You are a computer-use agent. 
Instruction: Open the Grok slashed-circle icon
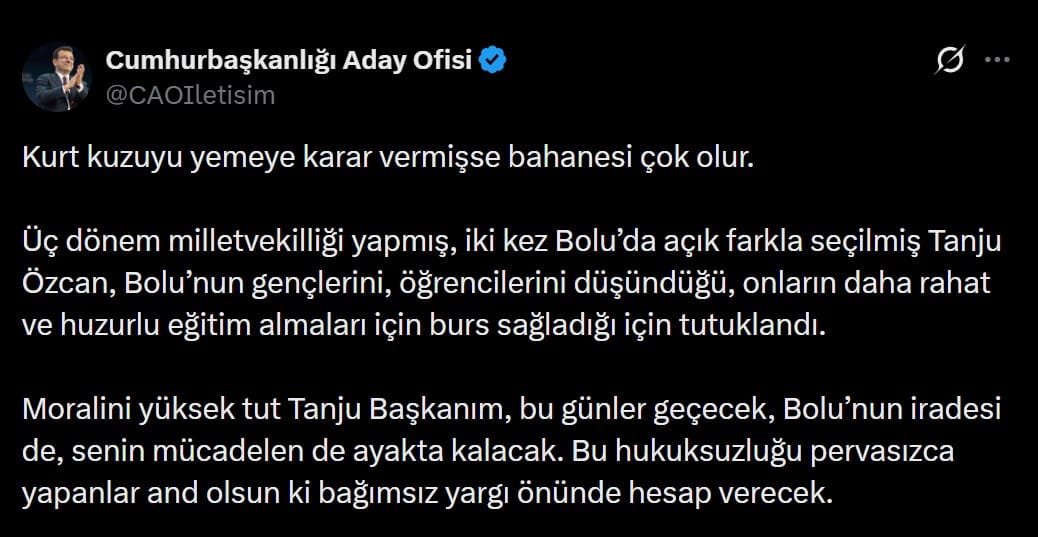click(x=949, y=61)
